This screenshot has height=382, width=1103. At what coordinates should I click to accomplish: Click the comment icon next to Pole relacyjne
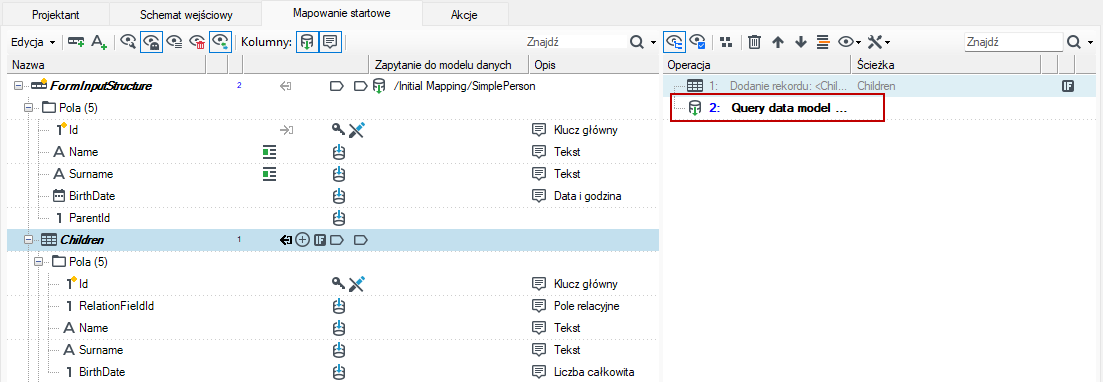(540, 305)
